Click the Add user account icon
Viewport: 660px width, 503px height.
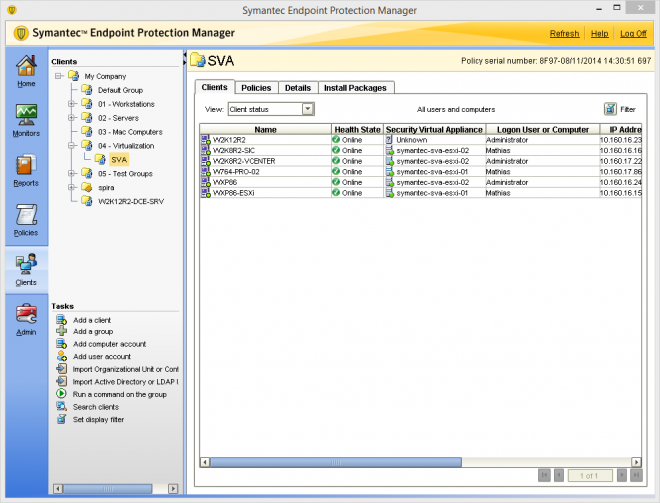tap(61, 356)
